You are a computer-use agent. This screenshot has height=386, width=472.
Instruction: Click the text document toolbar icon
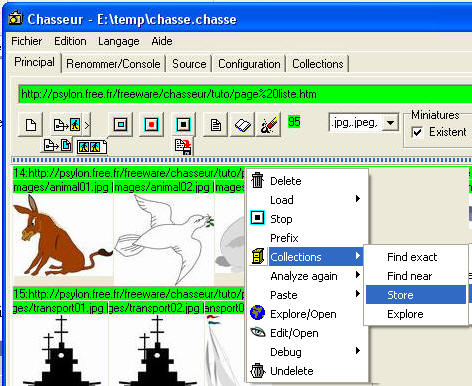pos(215,125)
